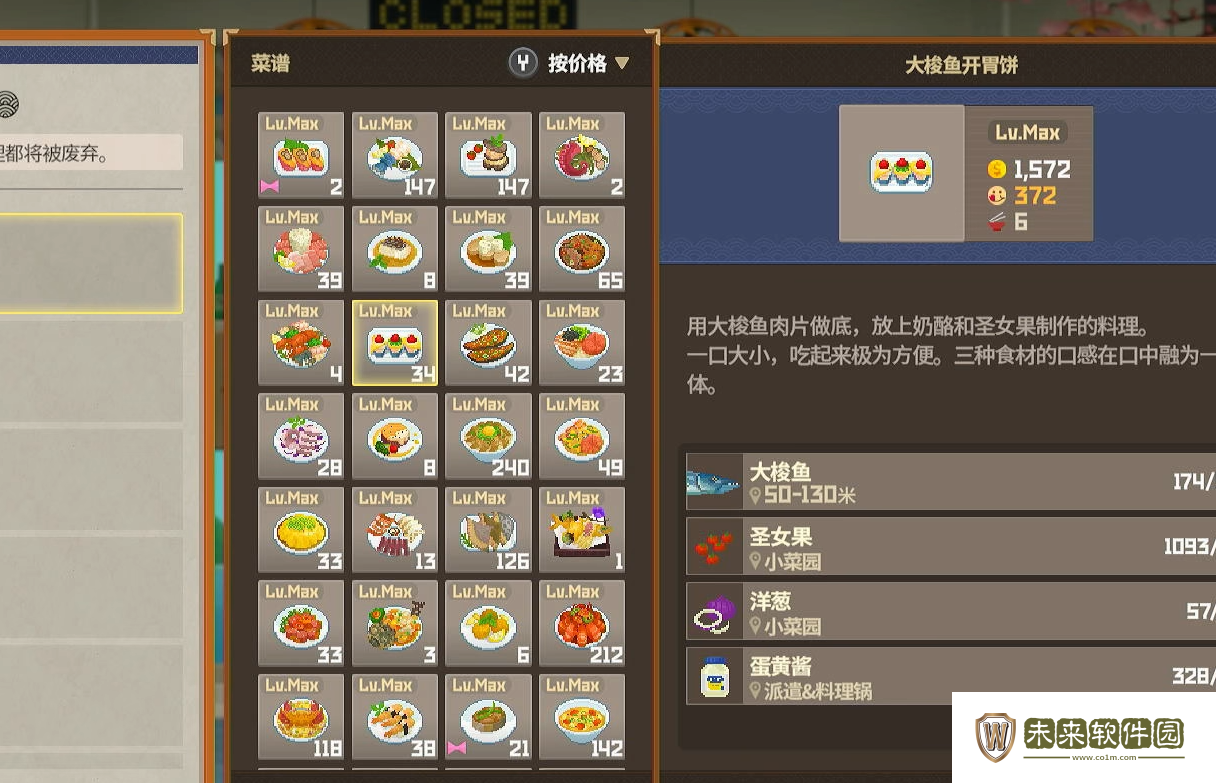Viewport: 1216px width, 783px height.
Task: Select the yellow-highlighted slot in left panel
Action: tap(91, 263)
